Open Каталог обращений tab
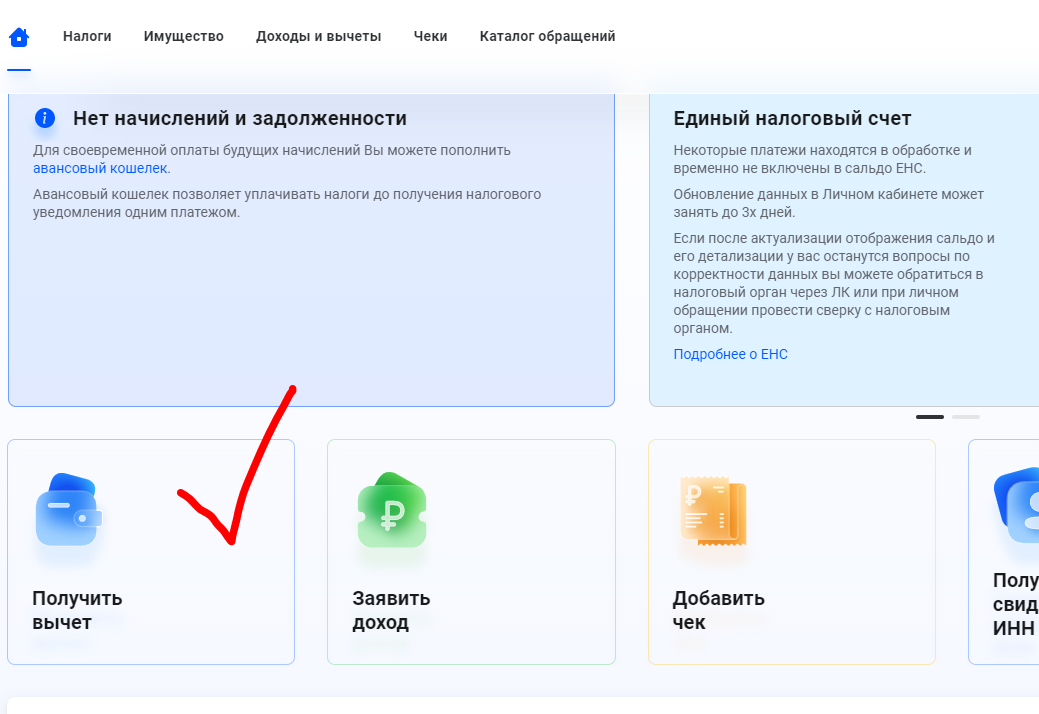This screenshot has width=1039, height=714. point(547,36)
